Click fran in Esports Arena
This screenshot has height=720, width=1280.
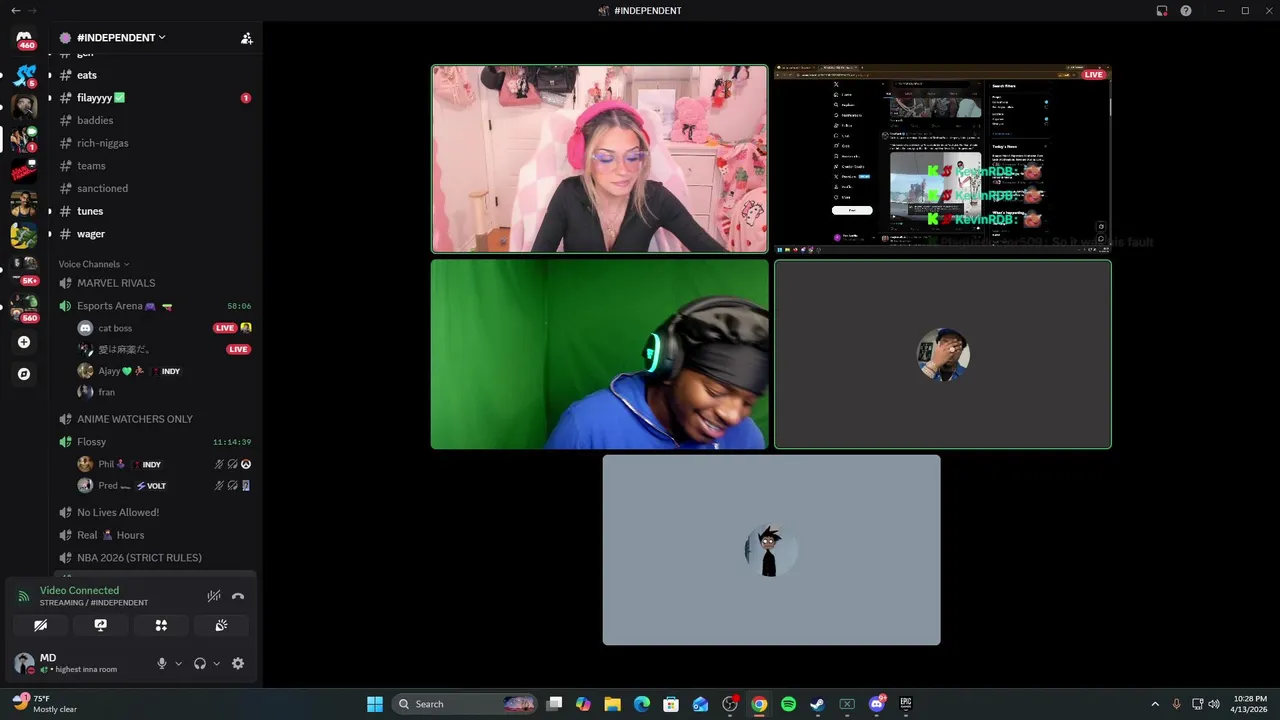click(x=106, y=392)
